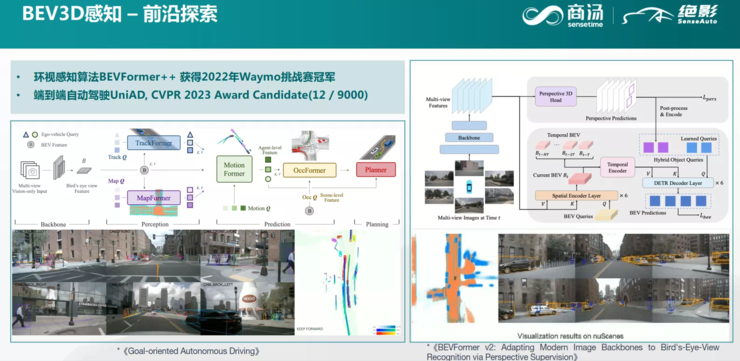Select the bullet mentioning BEVFormer++ and Waymo 2022
The image size is (740, 361).
pyautogui.click(x=185, y=77)
